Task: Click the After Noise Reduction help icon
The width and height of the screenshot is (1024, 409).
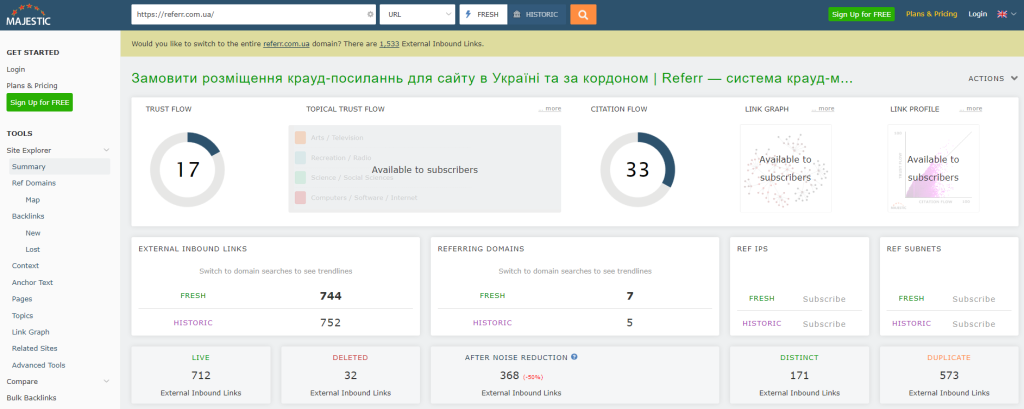Action: 574,356
